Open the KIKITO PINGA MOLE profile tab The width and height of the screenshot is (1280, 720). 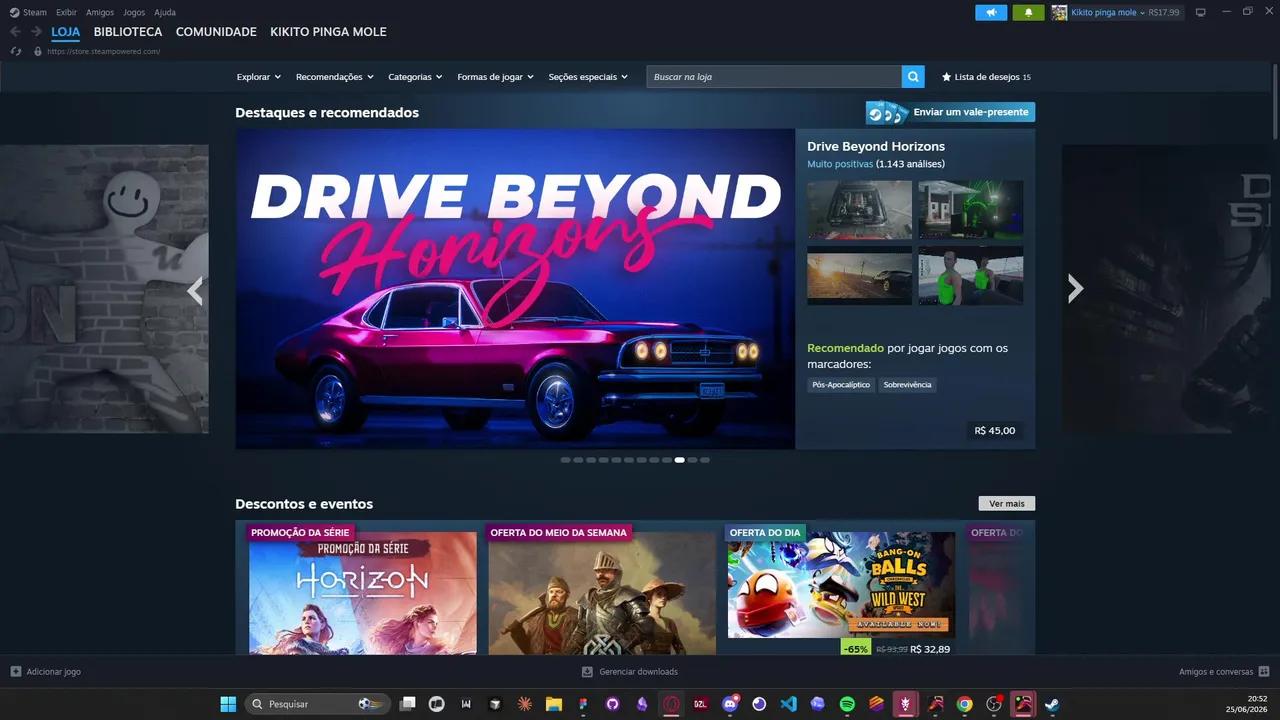point(328,32)
